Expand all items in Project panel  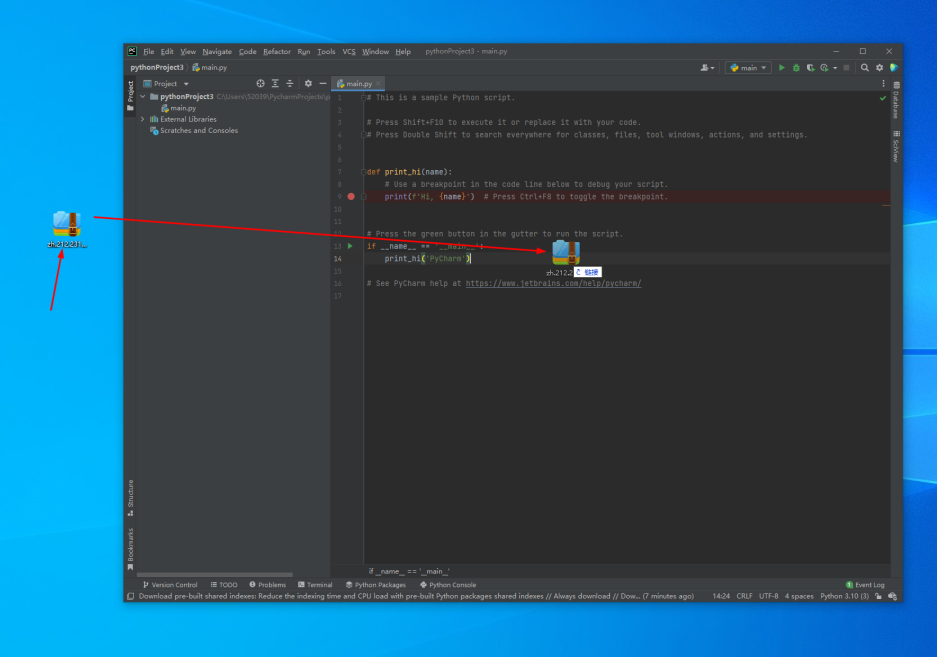(x=275, y=84)
